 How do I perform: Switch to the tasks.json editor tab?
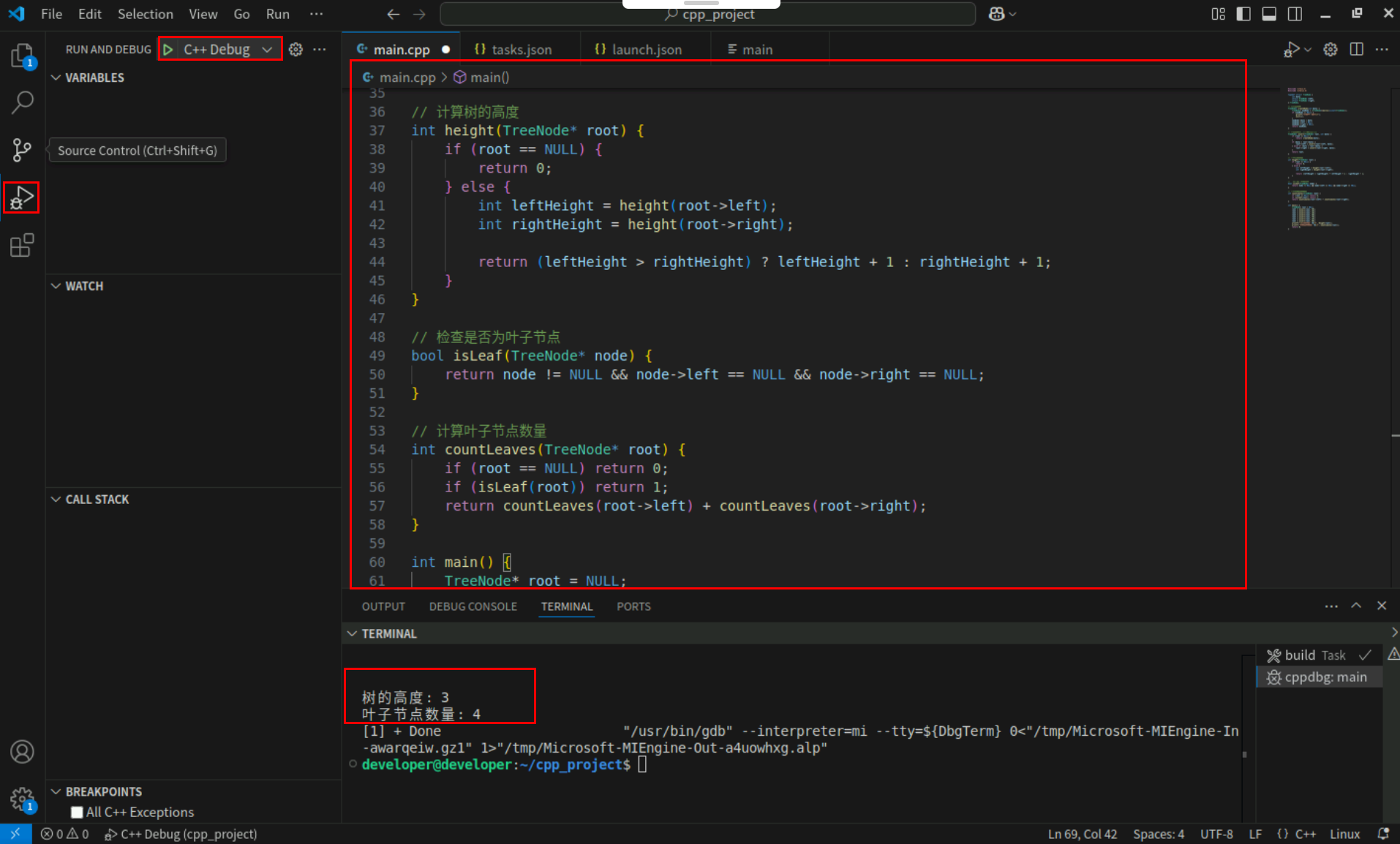[x=521, y=50]
